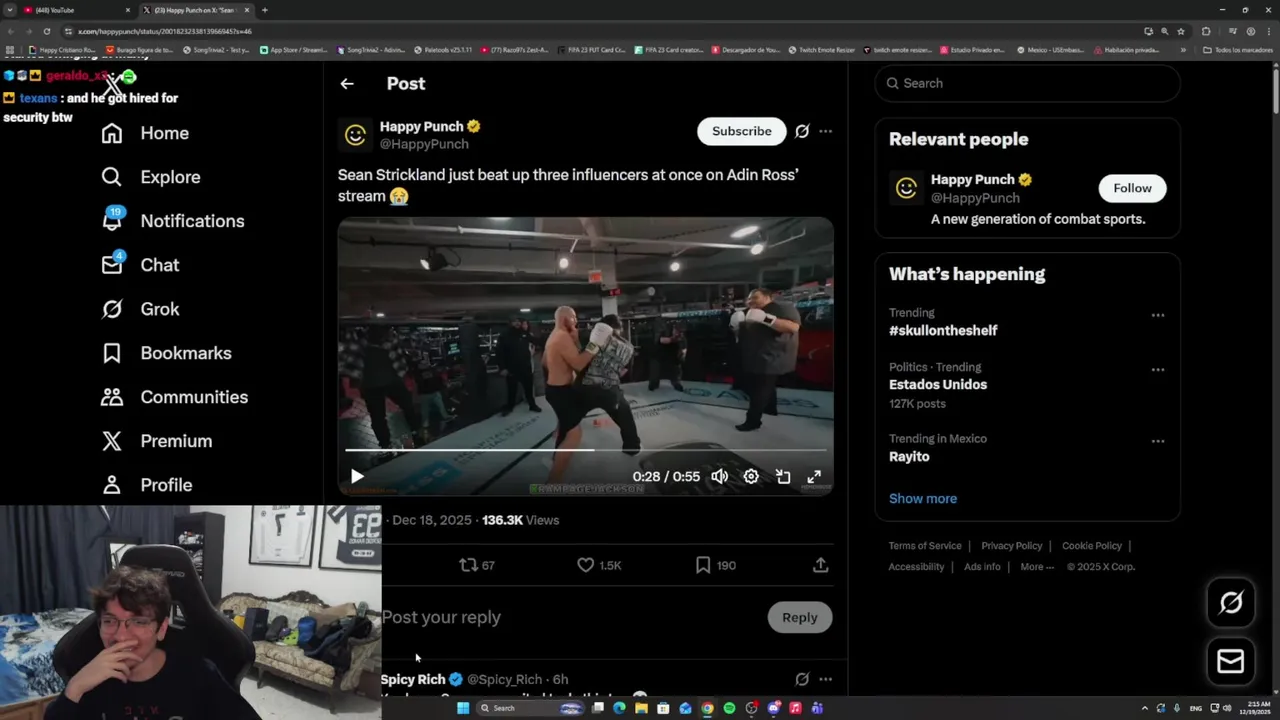The height and width of the screenshot is (720, 1280).
Task: Open Communities from the sidebar
Action: [x=174, y=397]
